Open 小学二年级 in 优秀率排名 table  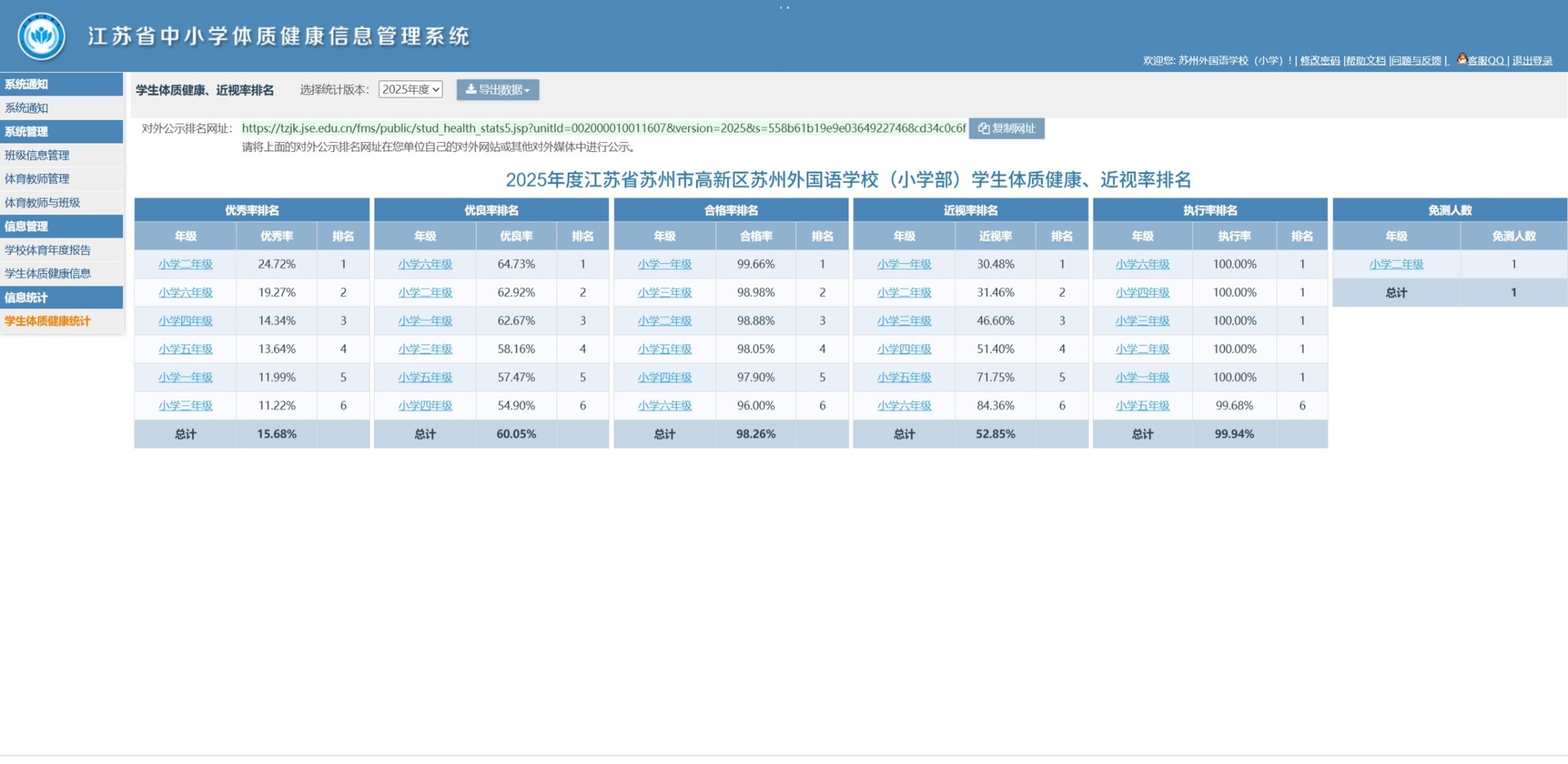(x=185, y=264)
